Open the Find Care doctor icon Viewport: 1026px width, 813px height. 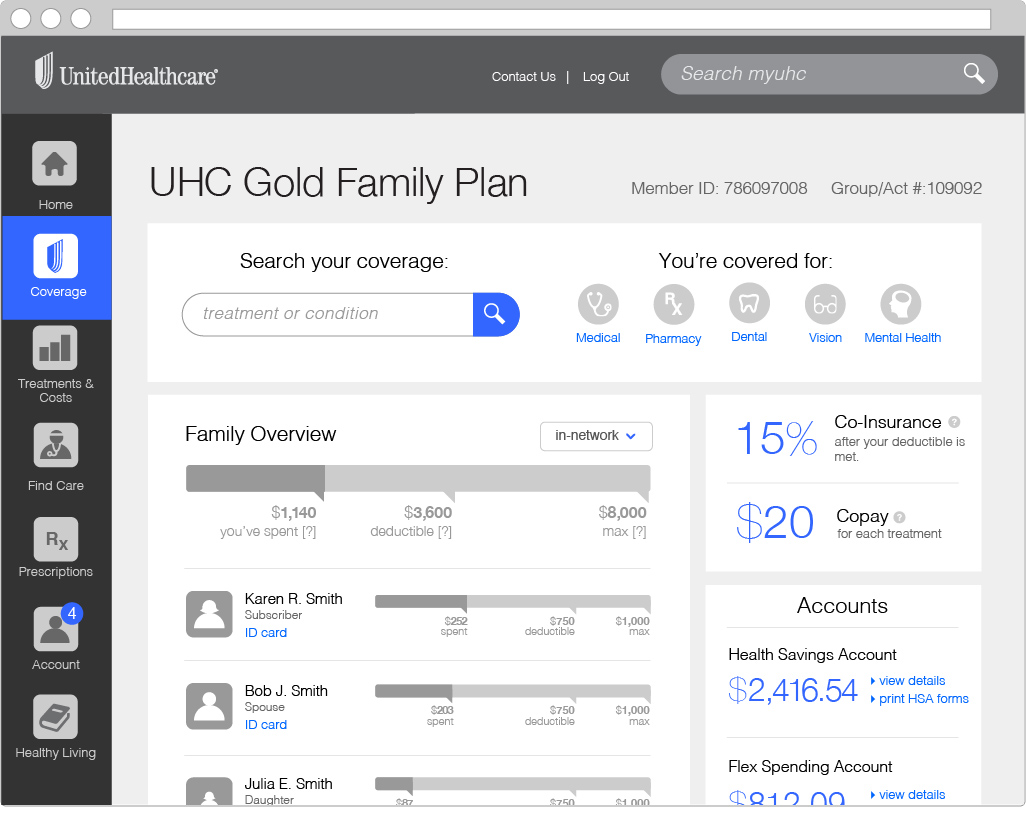pos(56,445)
